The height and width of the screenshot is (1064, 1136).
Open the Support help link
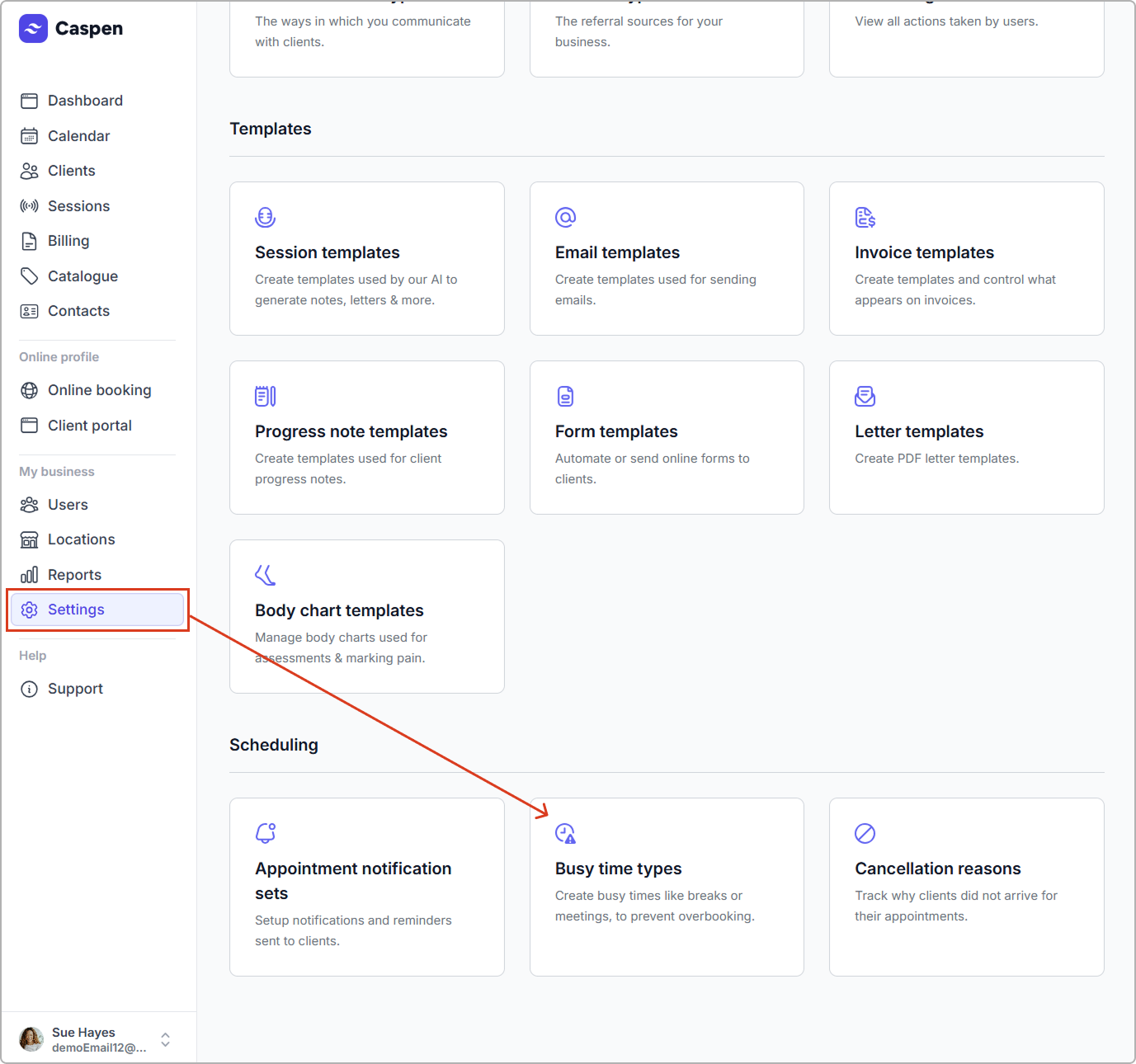coord(75,689)
